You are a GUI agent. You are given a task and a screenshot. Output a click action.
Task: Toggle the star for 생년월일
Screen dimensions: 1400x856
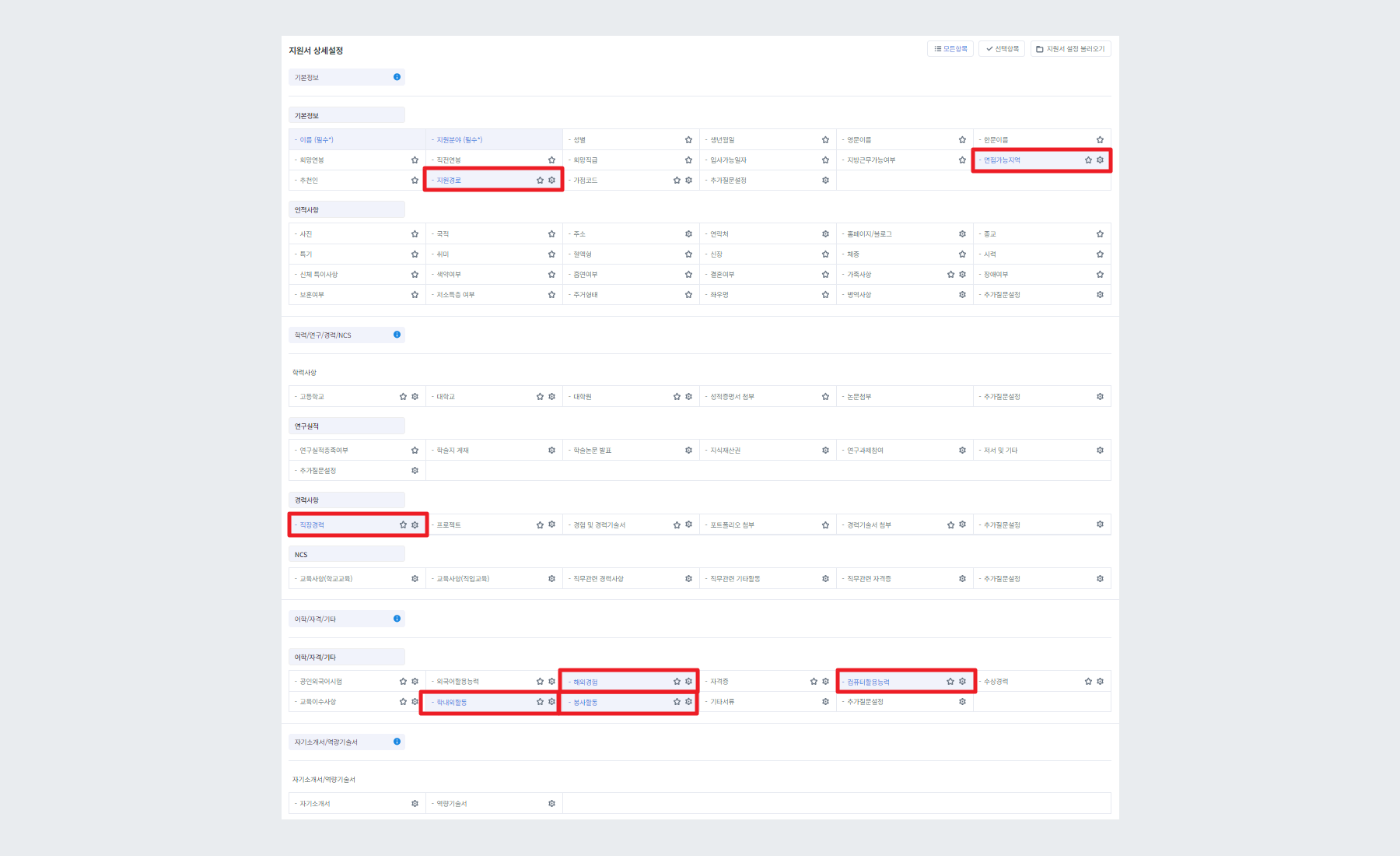(x=825, y=140)
